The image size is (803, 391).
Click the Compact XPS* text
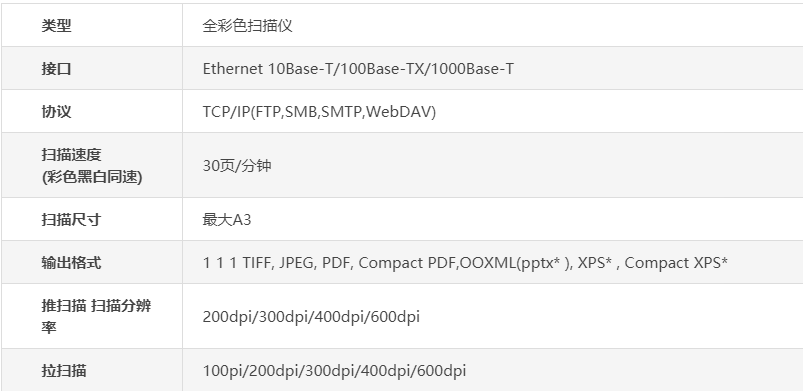coord(676,263)
